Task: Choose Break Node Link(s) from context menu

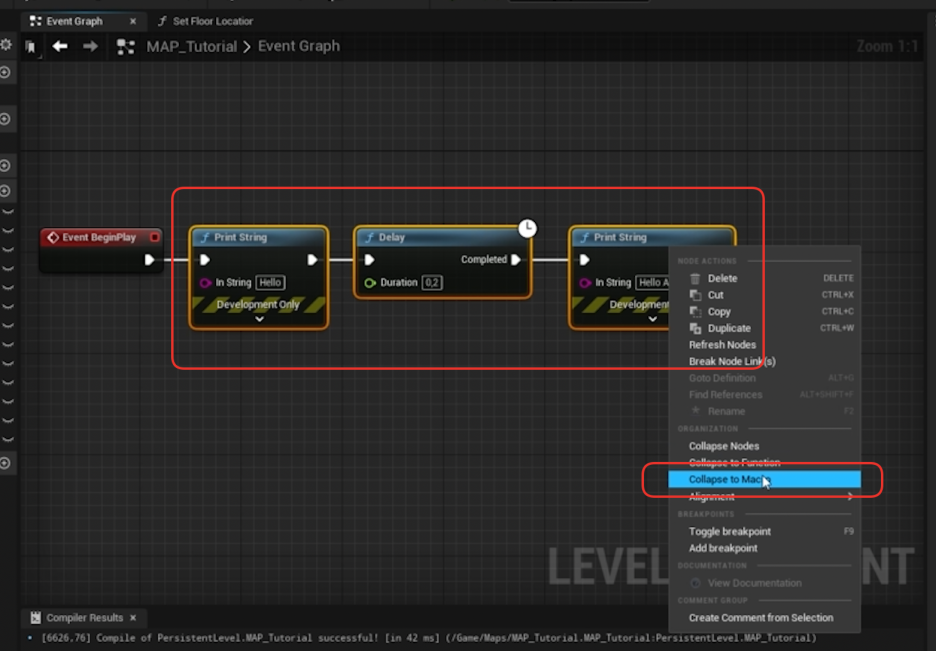Action: tap(764, 362)
